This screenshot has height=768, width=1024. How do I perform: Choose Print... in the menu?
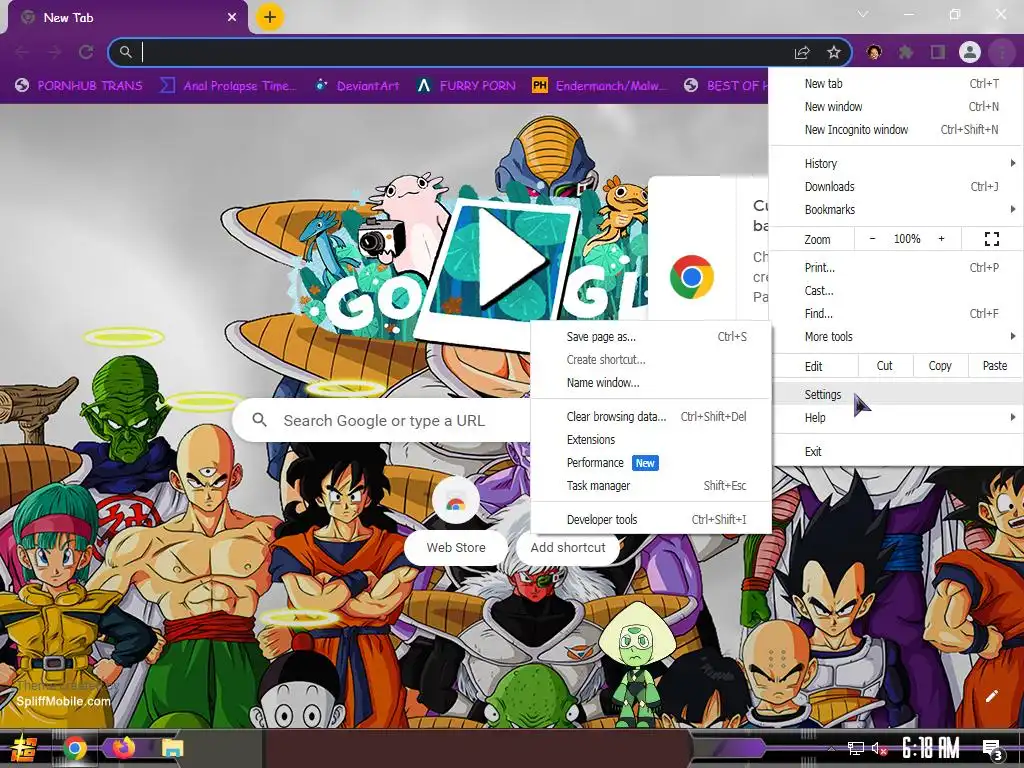896,268
